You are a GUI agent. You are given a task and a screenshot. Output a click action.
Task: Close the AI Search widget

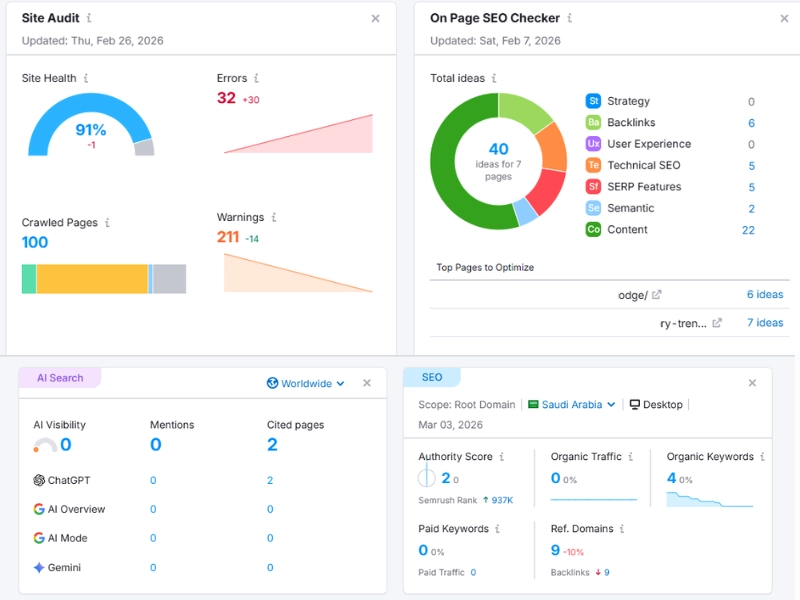point(367,383)
